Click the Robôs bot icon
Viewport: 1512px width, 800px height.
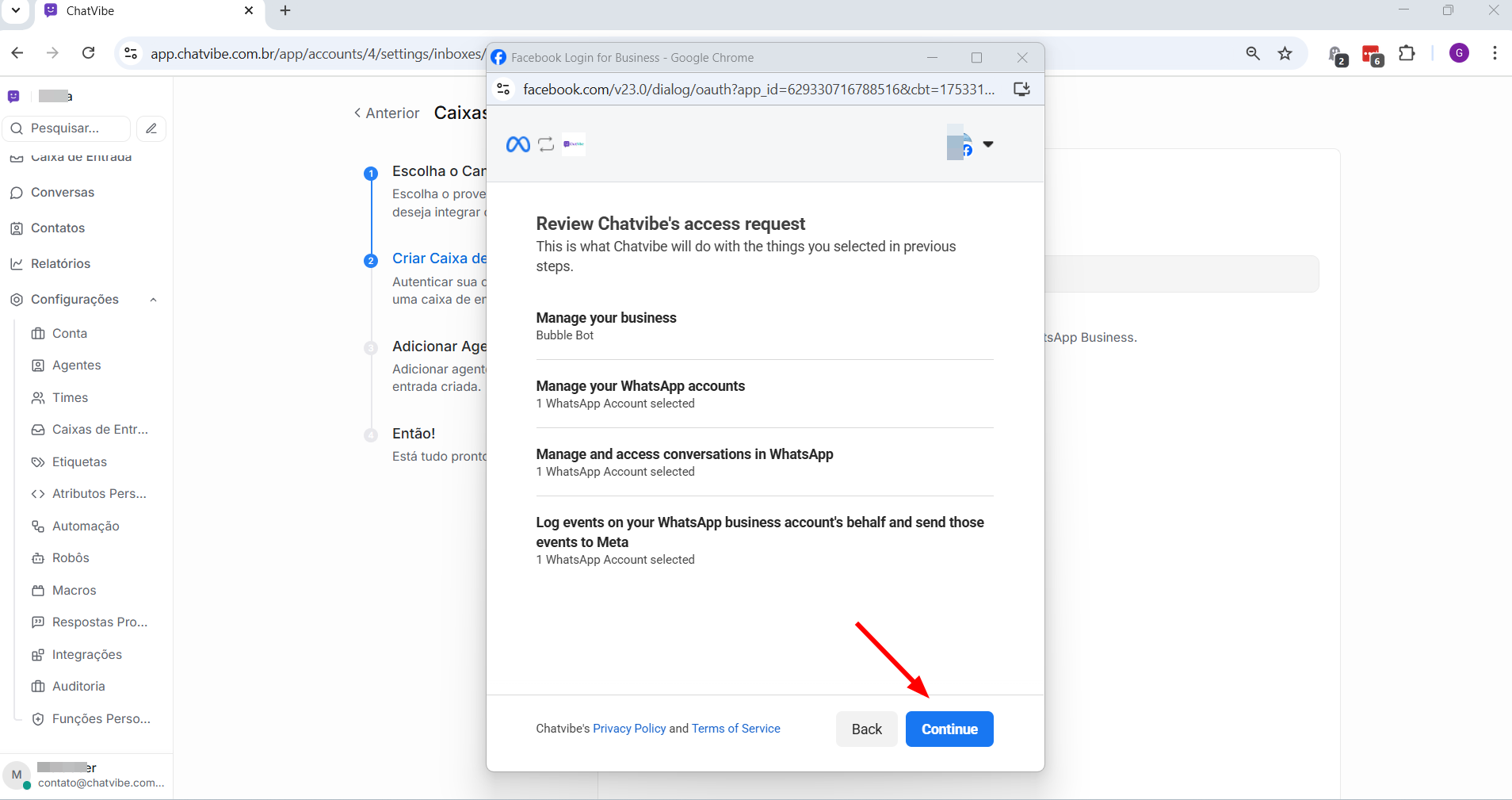[38, 558]
